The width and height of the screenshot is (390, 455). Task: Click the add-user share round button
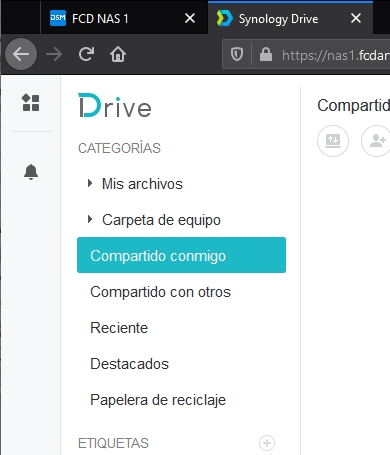click(377, 141)
